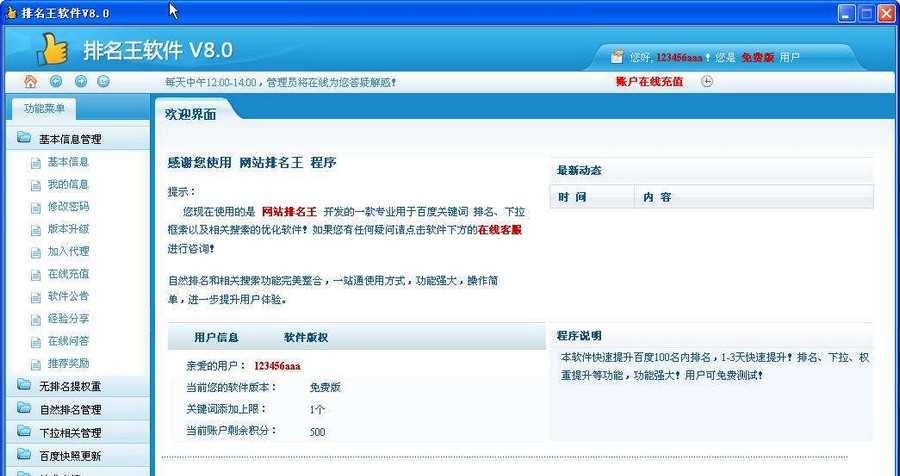
Task: Click the notepad icon before 您好
Action: pyautogui.click(x=617, y=56)
